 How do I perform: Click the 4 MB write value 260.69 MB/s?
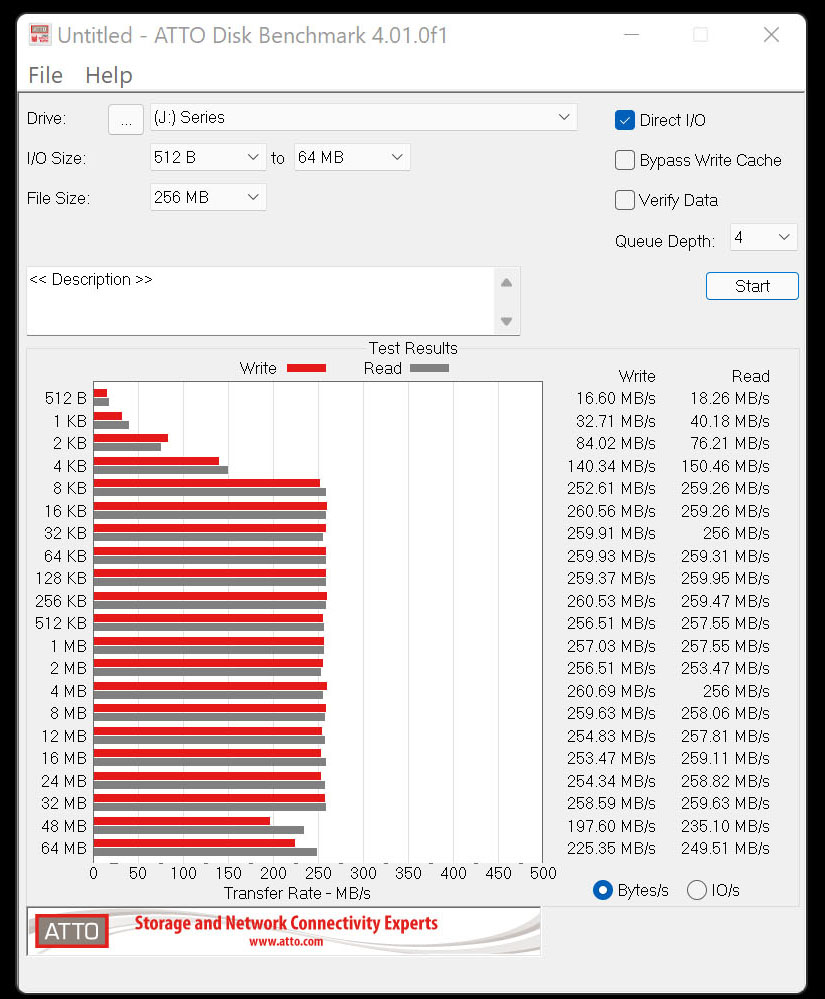611,691
